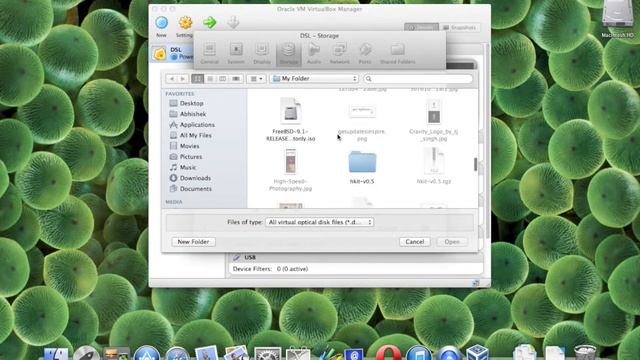Click the New machine icon in VirtualBox Manager
The width and height of the screenshot is (640, 360).
[x=161, y=23]
